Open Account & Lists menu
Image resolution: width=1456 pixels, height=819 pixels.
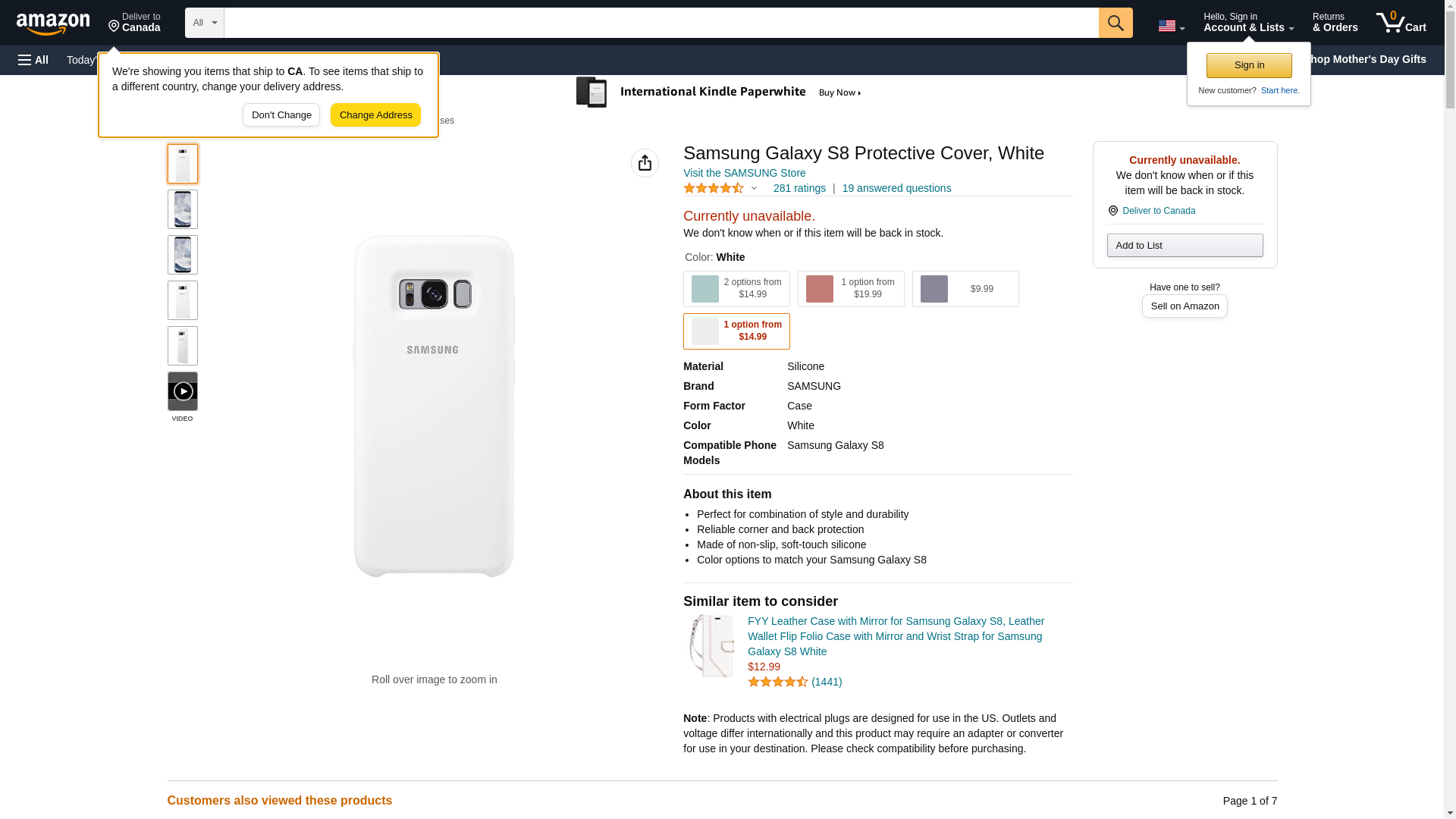point(1248,23)
